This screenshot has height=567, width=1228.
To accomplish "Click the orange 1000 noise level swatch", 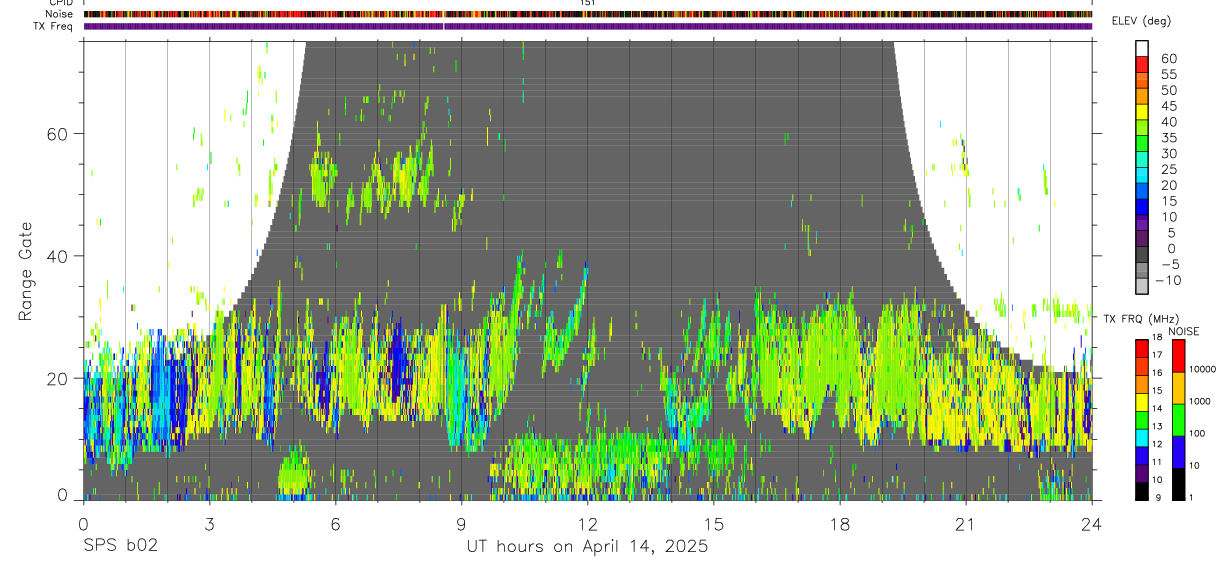I will (1179, 387).
